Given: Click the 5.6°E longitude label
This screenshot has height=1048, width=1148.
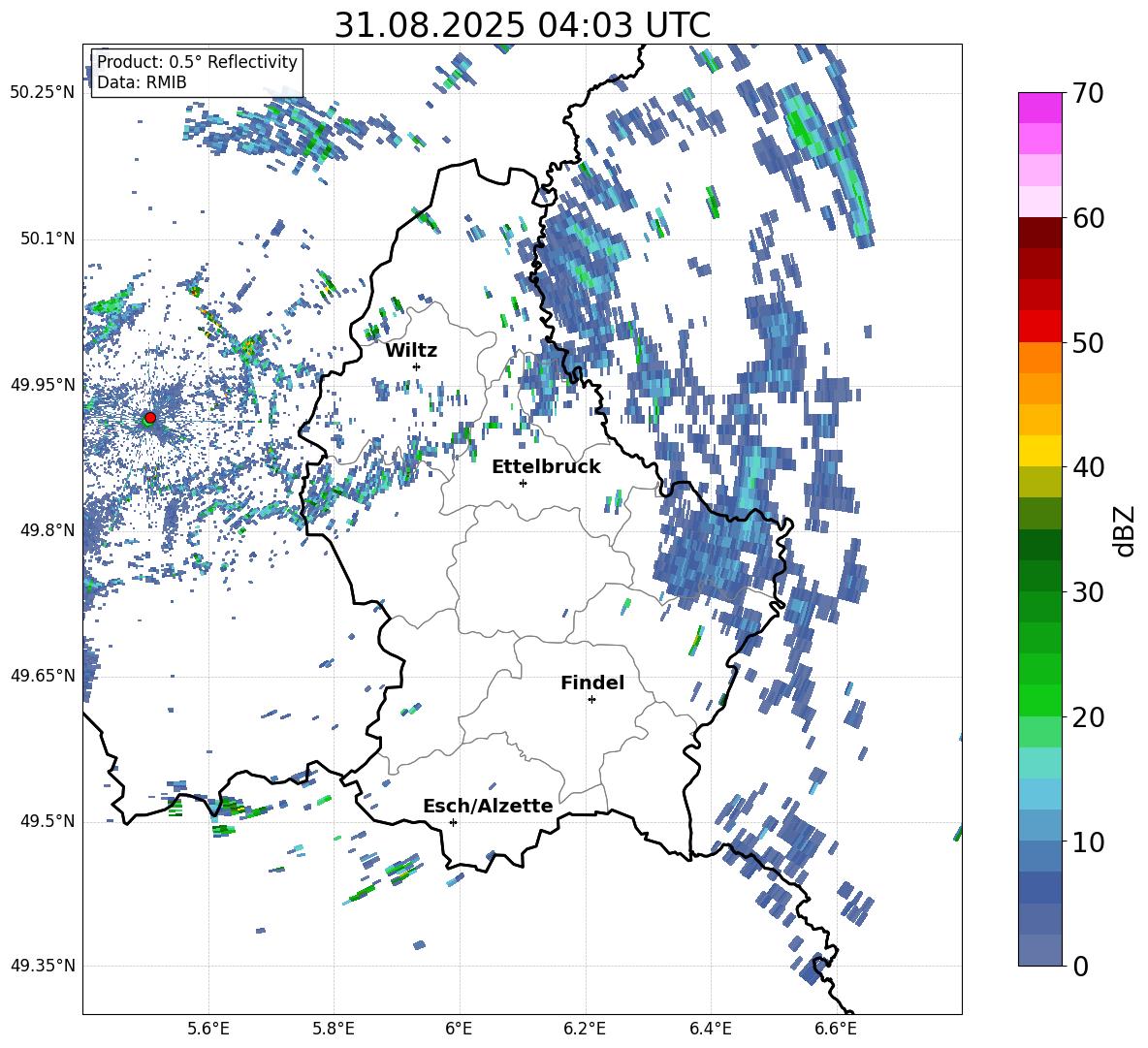Looking at the screenshot, I should (x=208, y=1029).
